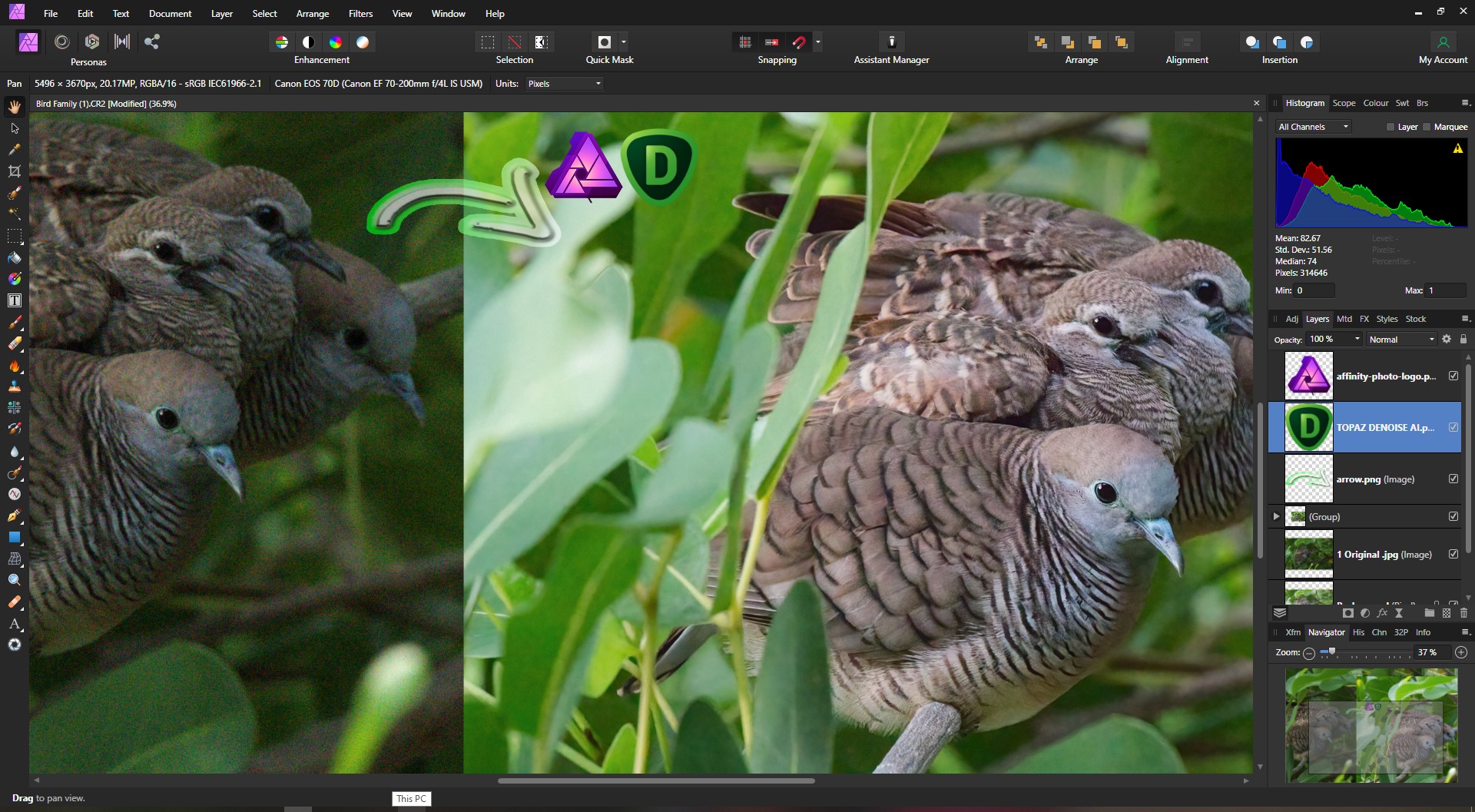Open the Filters menu

(x=360, y=13)
